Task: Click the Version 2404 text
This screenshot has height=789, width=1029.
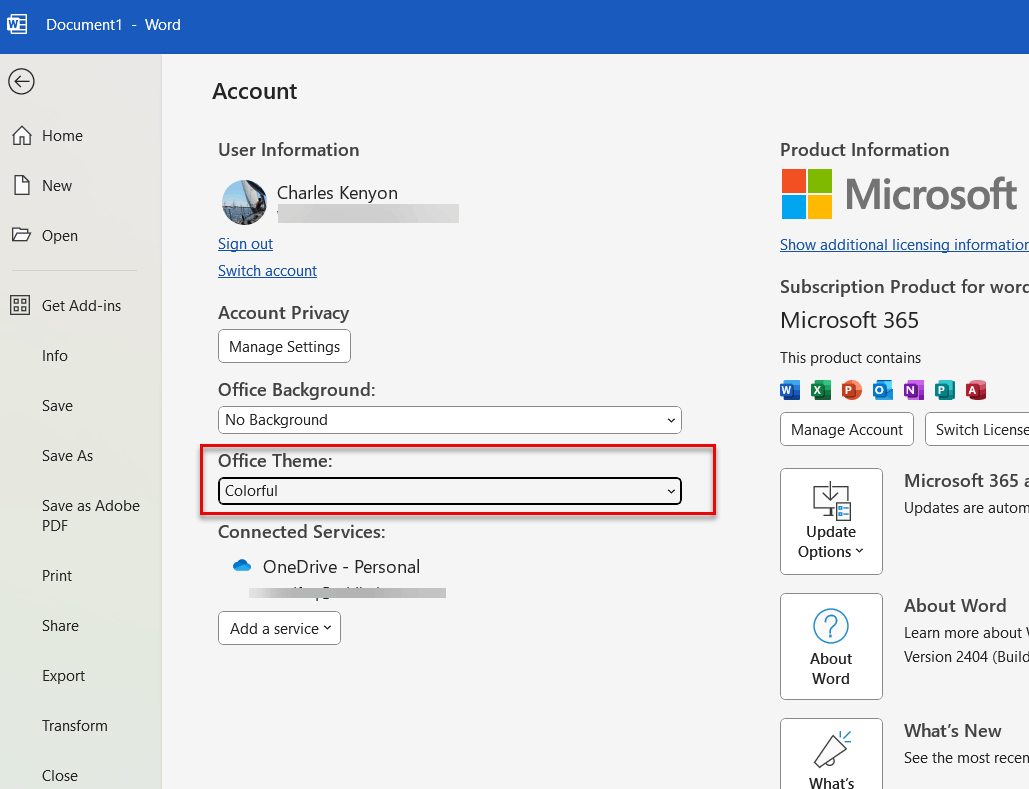Action: (x=946, y=656)
